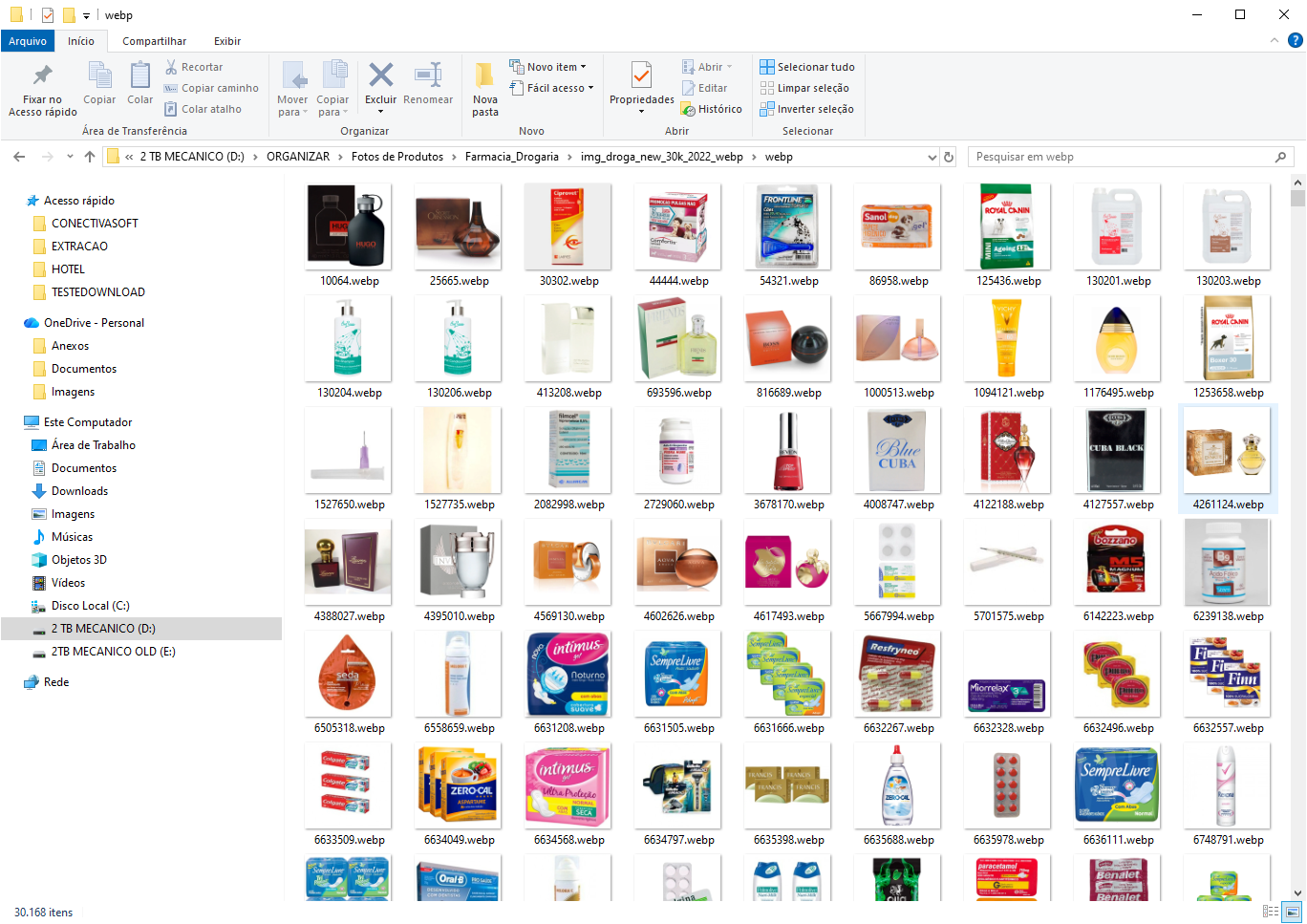1307x924 pixels.
Task: Select thumbnail 6142223.webp
Action: (x=1118, y=571)
